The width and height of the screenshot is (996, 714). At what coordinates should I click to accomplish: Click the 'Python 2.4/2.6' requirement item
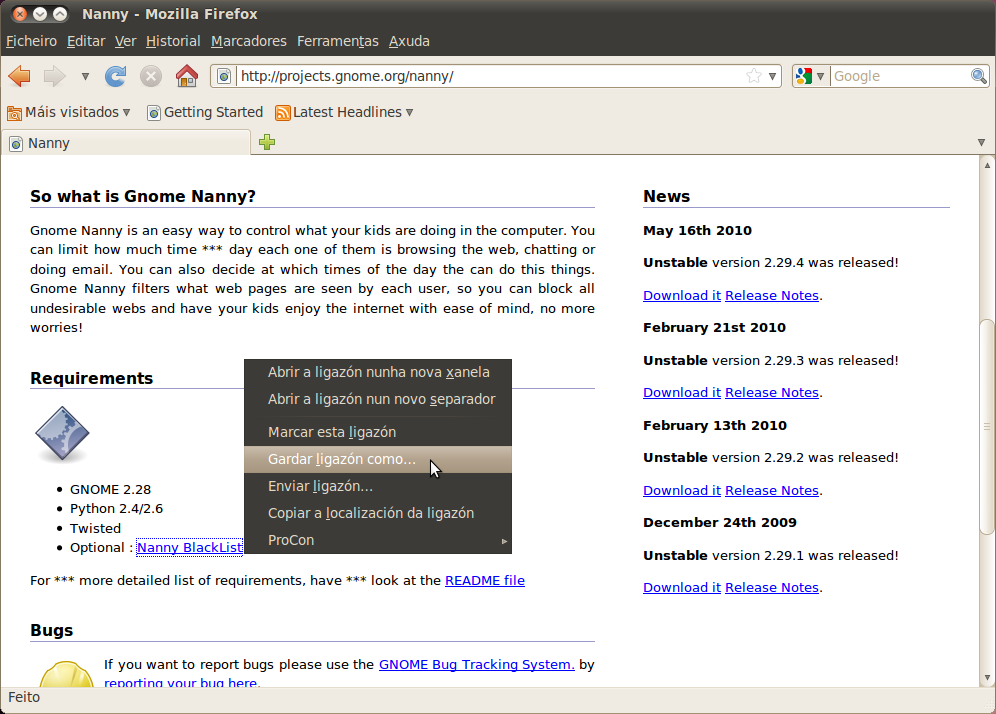pos(116,509)
